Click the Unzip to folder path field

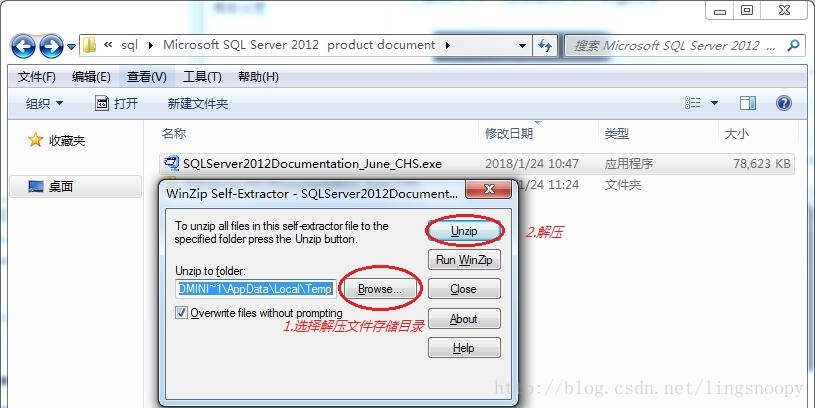[x=256, y=289]
